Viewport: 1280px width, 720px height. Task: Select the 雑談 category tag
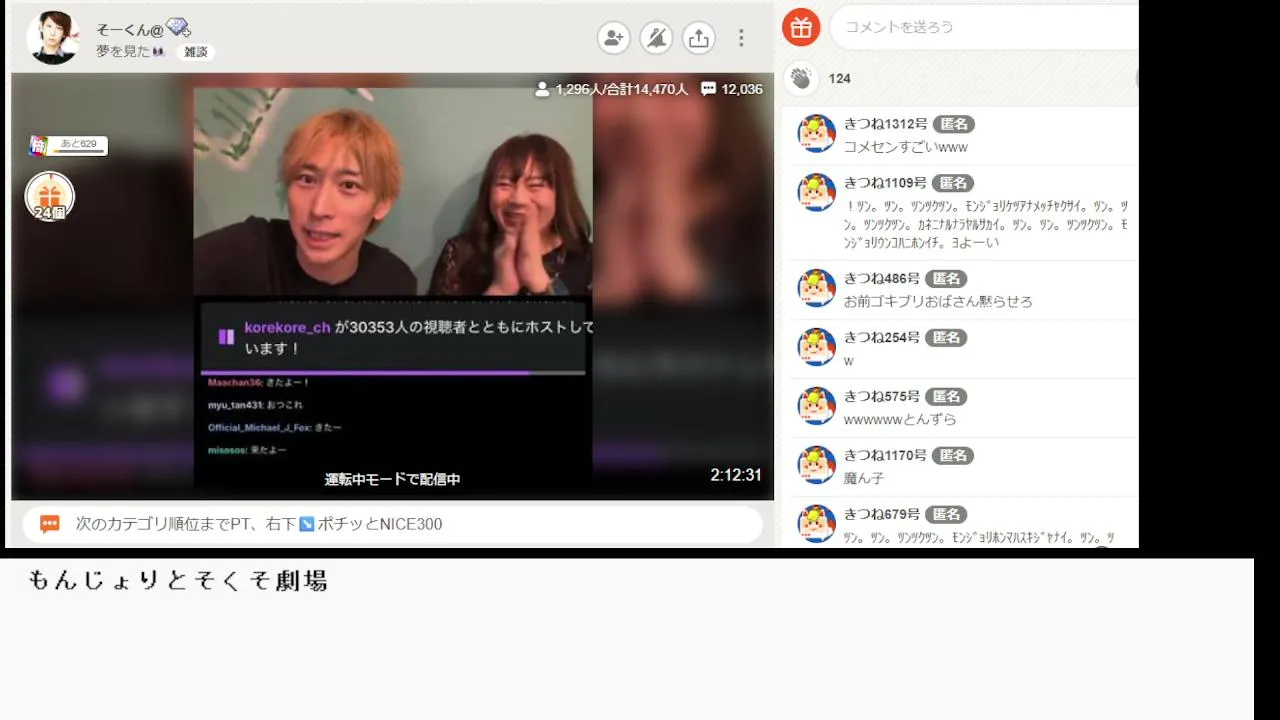coord(196,52)
